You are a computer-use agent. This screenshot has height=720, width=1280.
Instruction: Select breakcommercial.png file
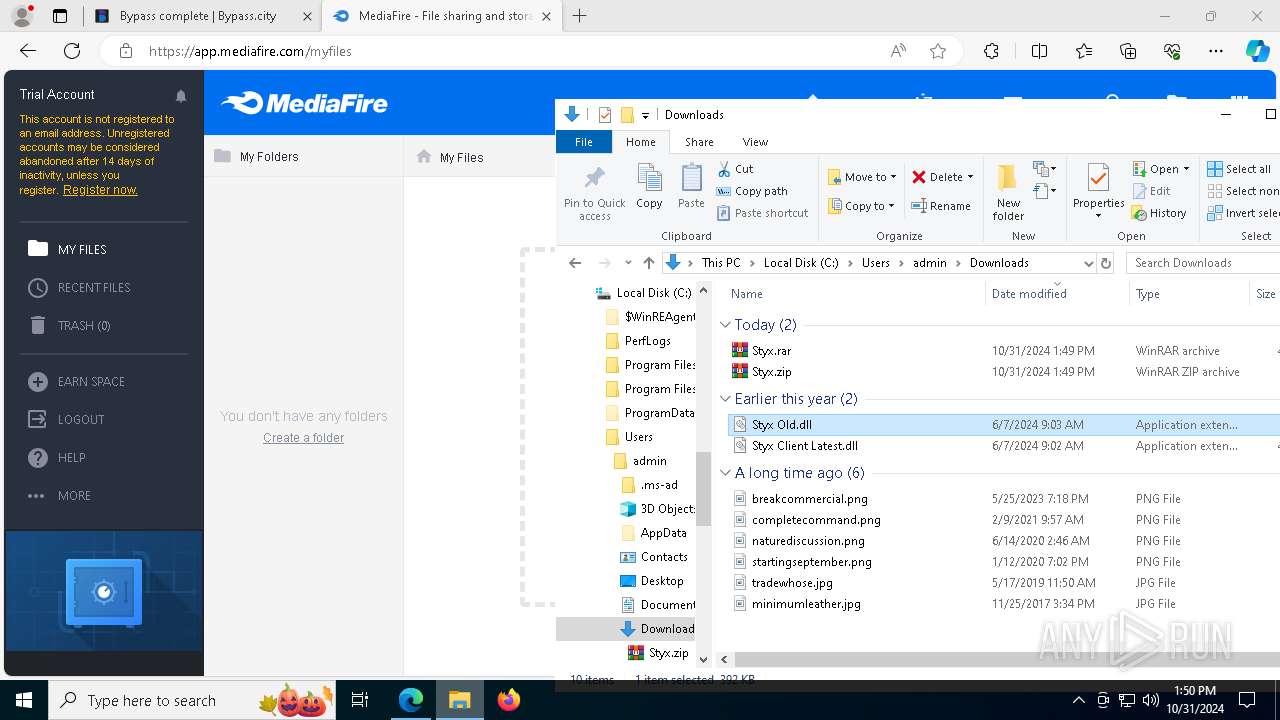point(810,498)
